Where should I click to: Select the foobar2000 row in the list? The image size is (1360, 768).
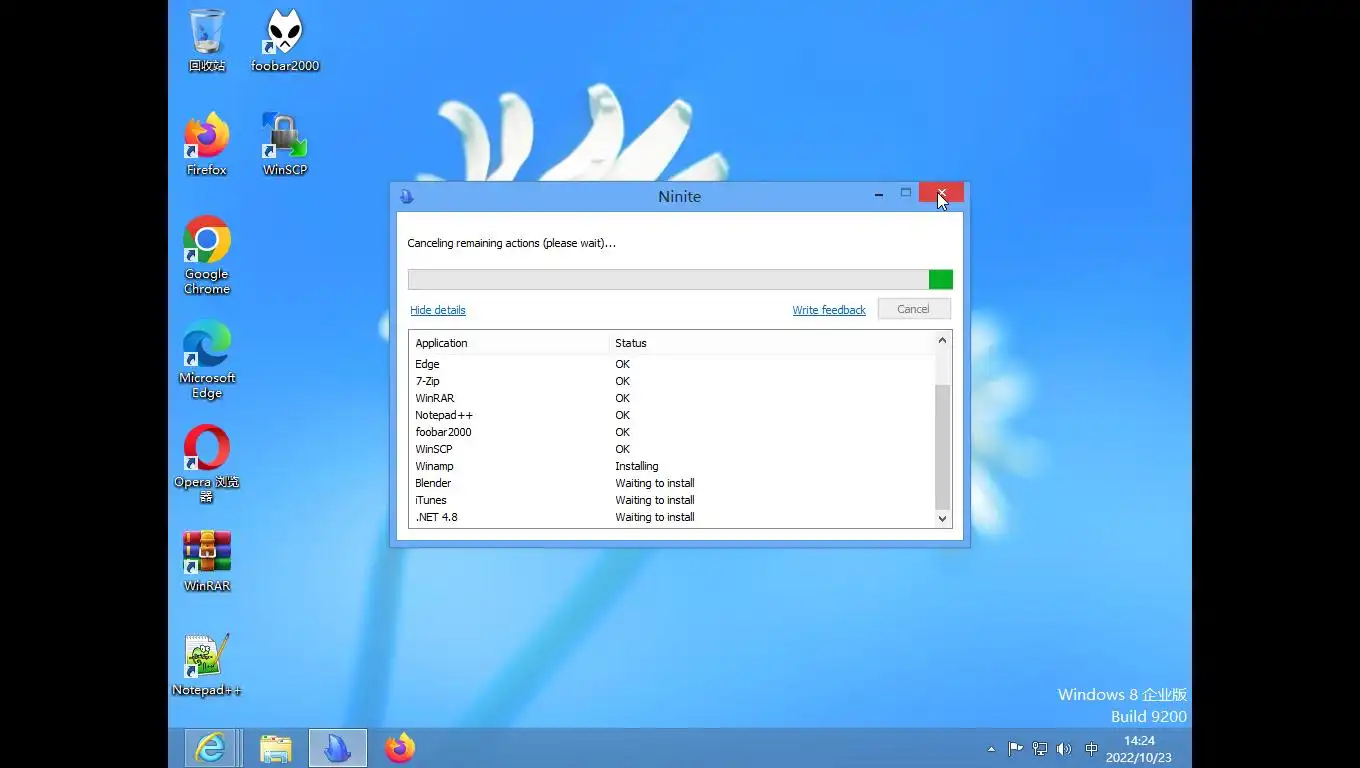(x=671, y=432)
